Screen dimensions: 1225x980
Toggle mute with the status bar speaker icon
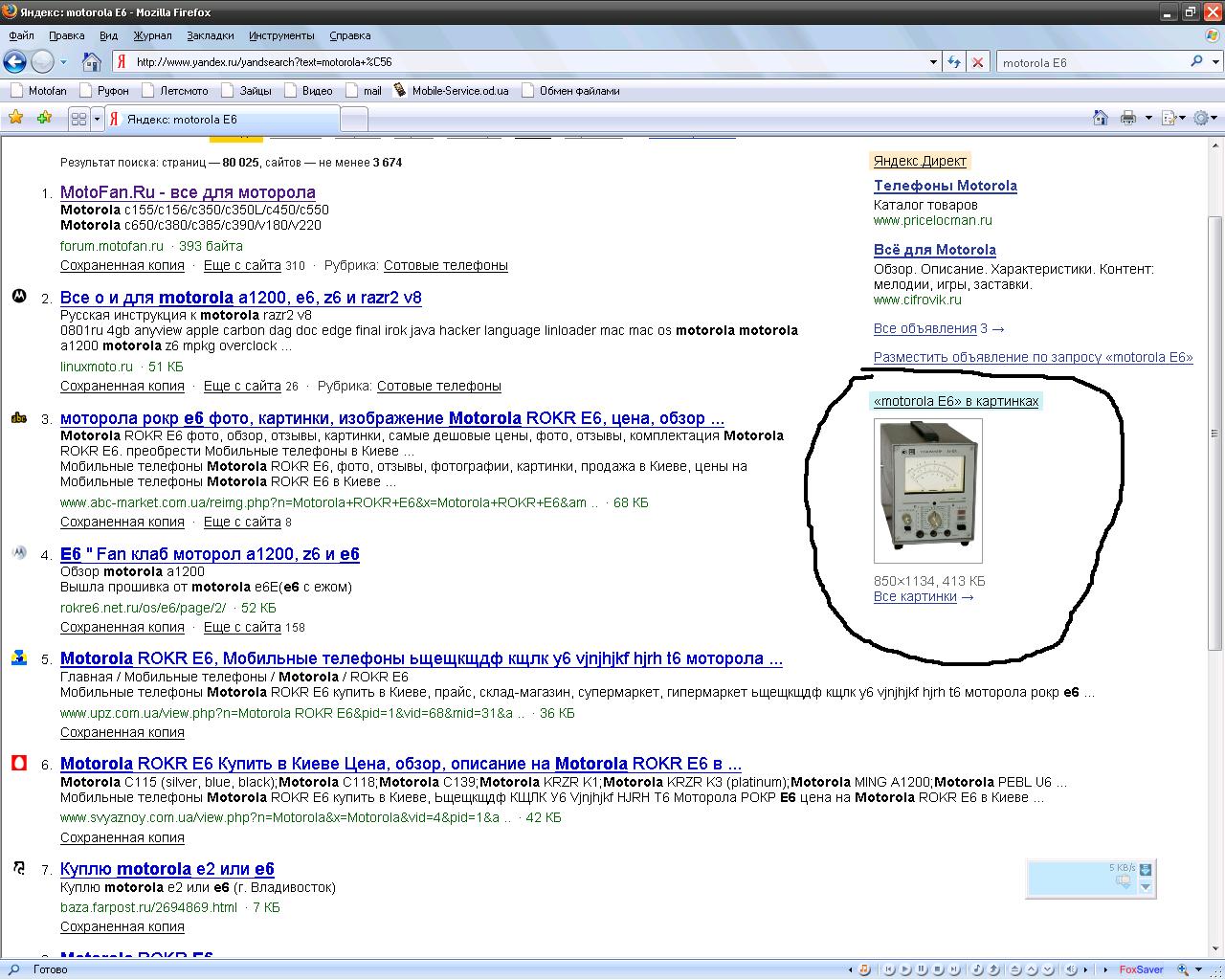pos(1071,969)
